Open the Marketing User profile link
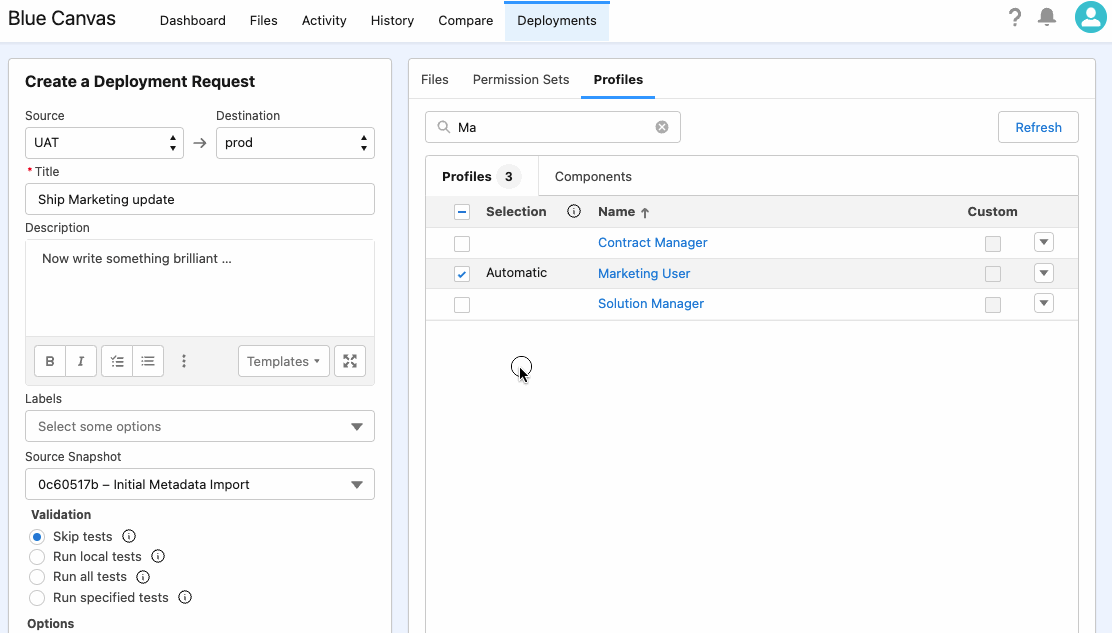 644,274
